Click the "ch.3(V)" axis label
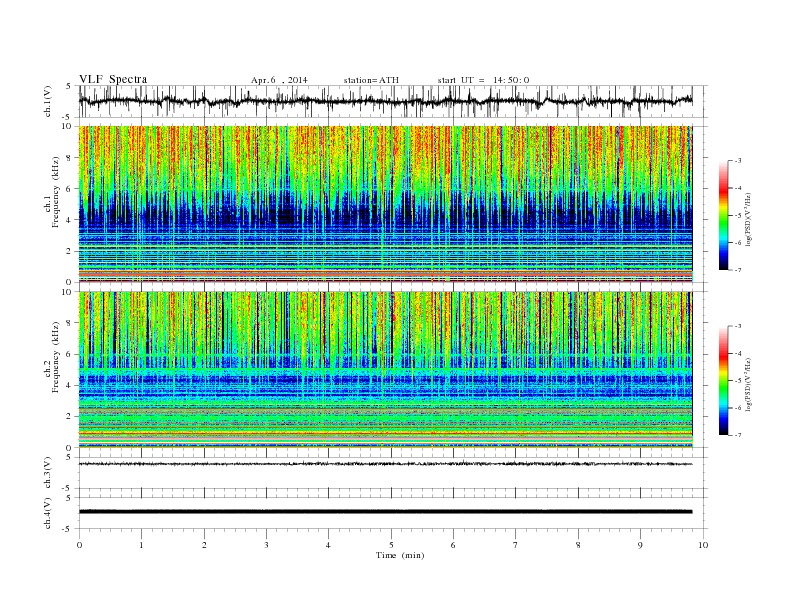 pos(48,473)
